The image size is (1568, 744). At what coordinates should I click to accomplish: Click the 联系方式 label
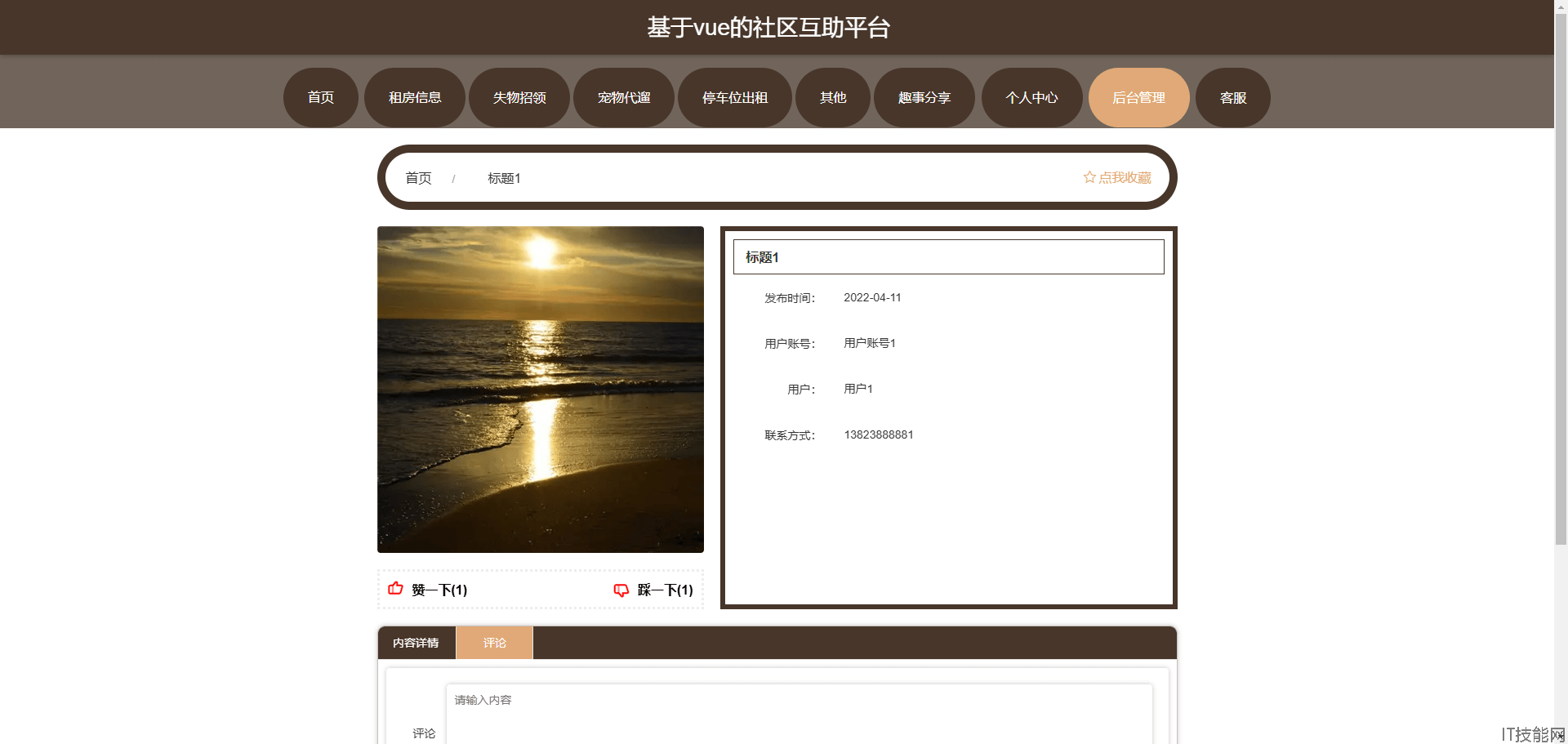point(790,435)
